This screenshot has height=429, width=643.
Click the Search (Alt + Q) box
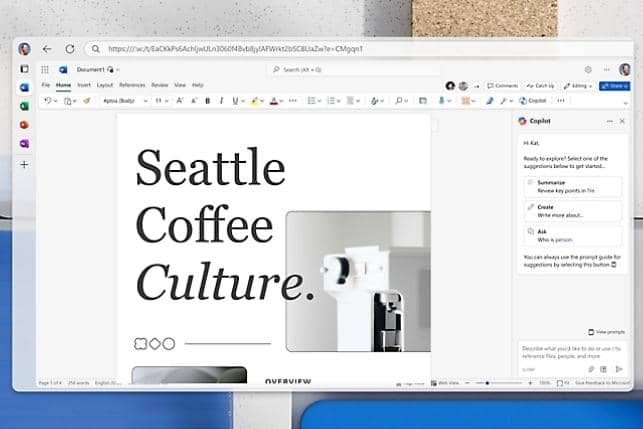[x=356, y=70]
